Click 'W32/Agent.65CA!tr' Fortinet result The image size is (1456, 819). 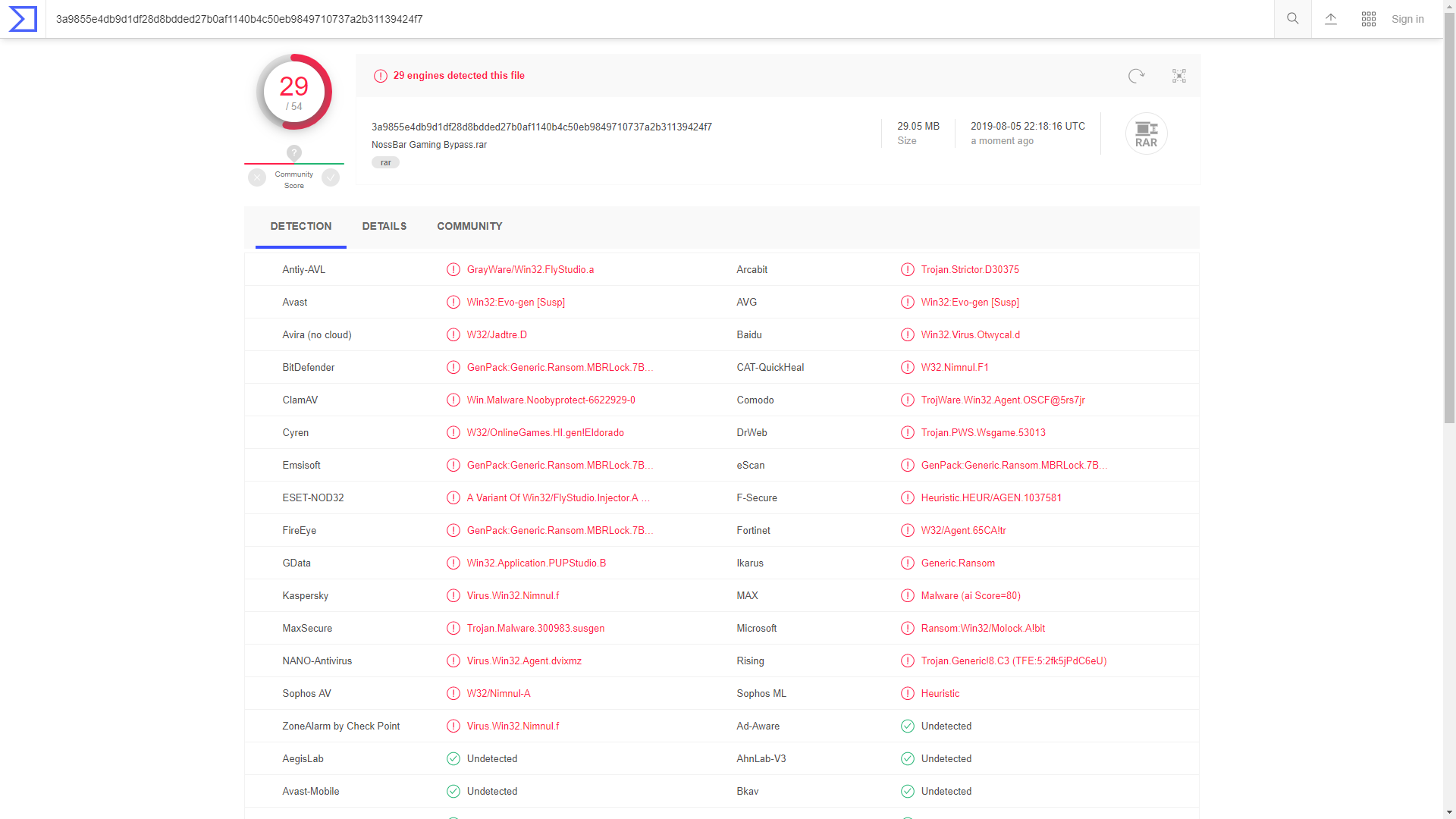coord(964,531)
